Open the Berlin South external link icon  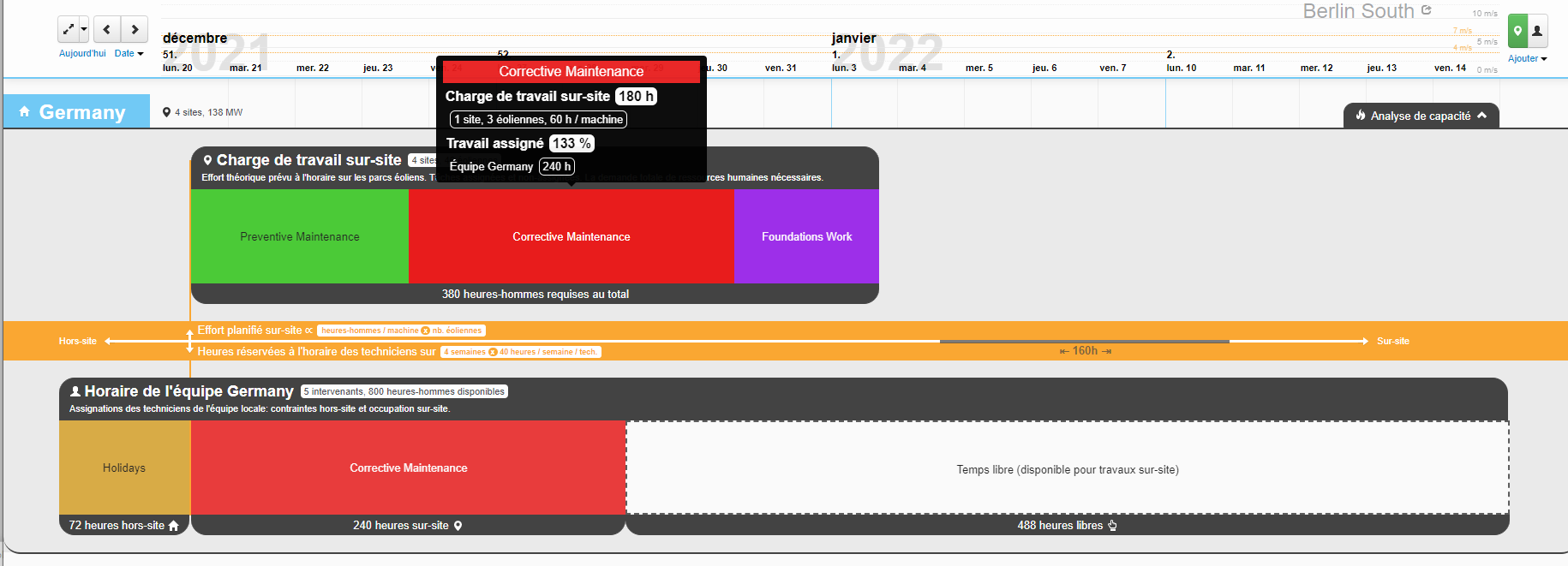[1427, 10]
